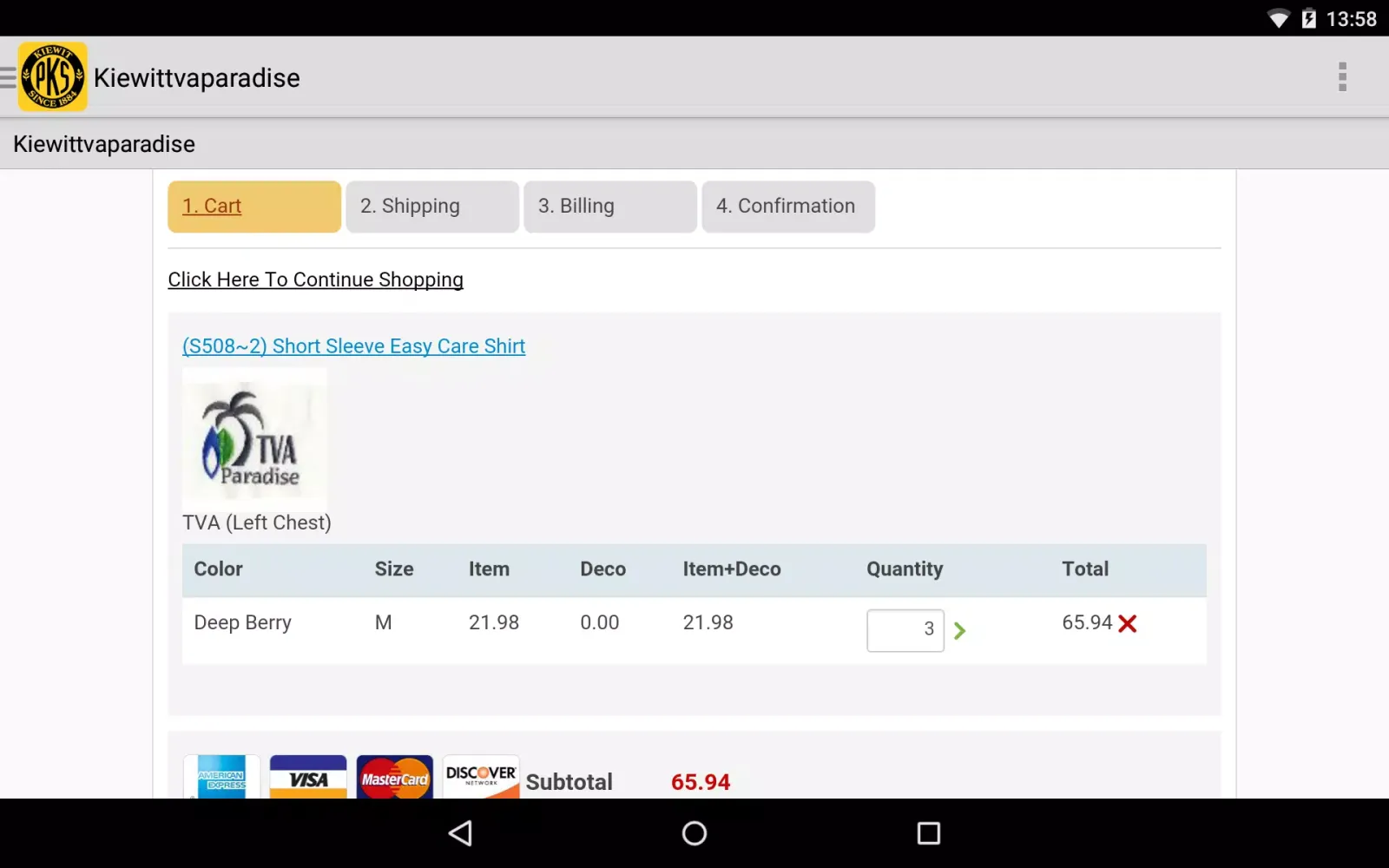
Task: Click the quantity input field
Action: [x=905, y=630]
